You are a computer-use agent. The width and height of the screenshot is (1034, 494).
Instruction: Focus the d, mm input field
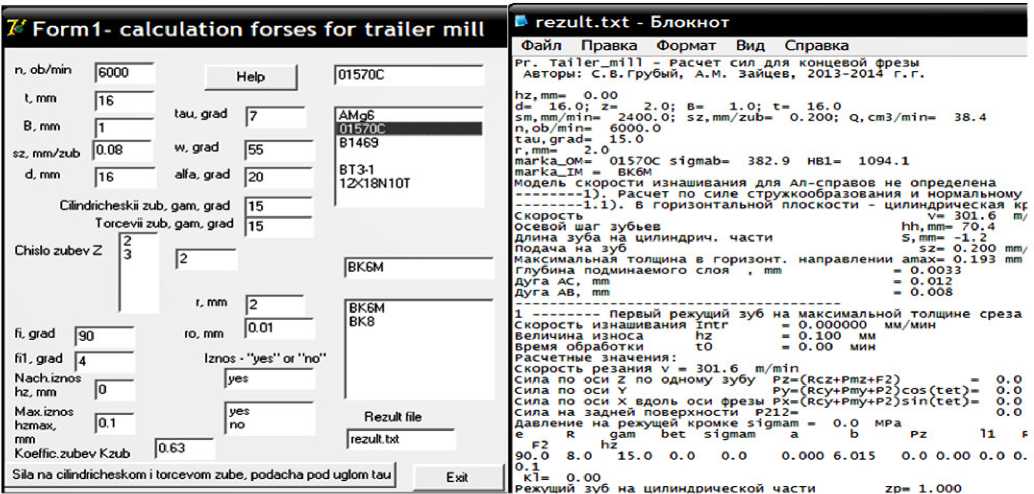[125, 177]
